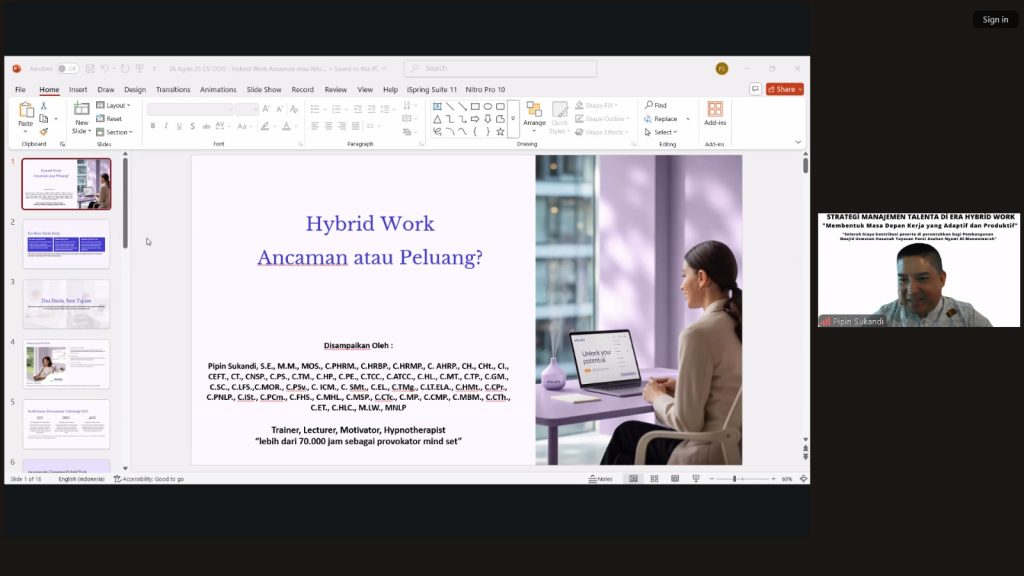Expand the Section dropdown

pos(117,132)
